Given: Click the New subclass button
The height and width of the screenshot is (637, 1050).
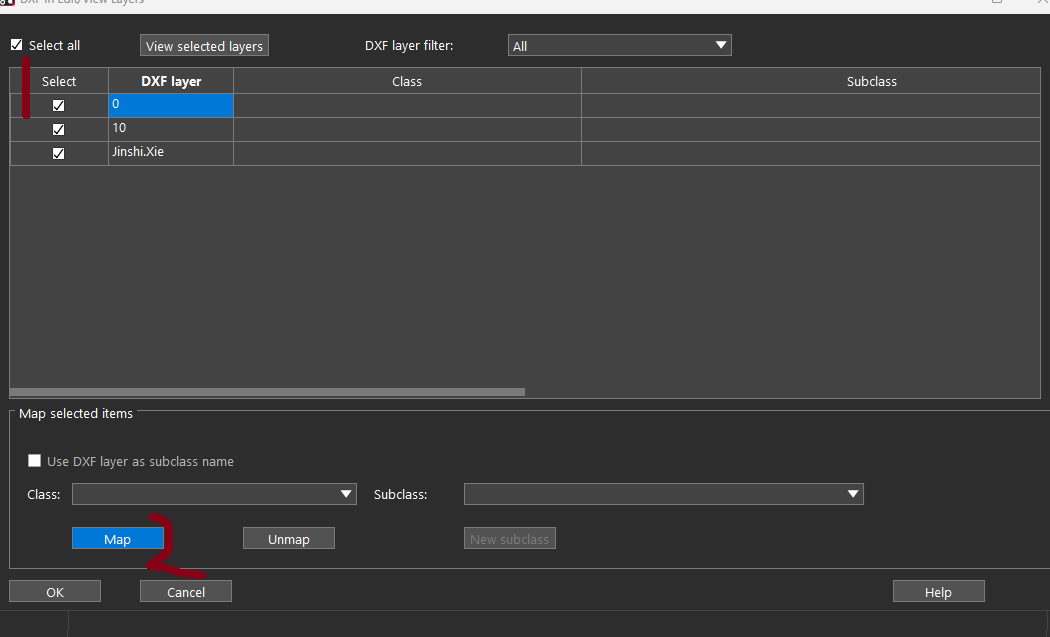Looking at the screenshot, I should pos(510,539).
